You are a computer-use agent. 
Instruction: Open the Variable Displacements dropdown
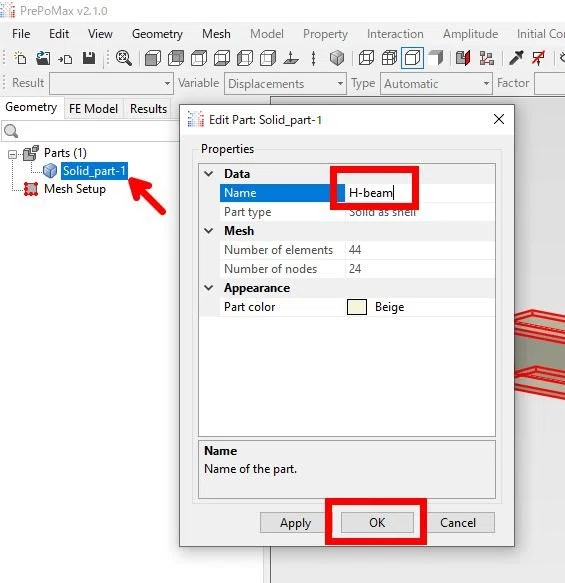(x=285, y=84)
